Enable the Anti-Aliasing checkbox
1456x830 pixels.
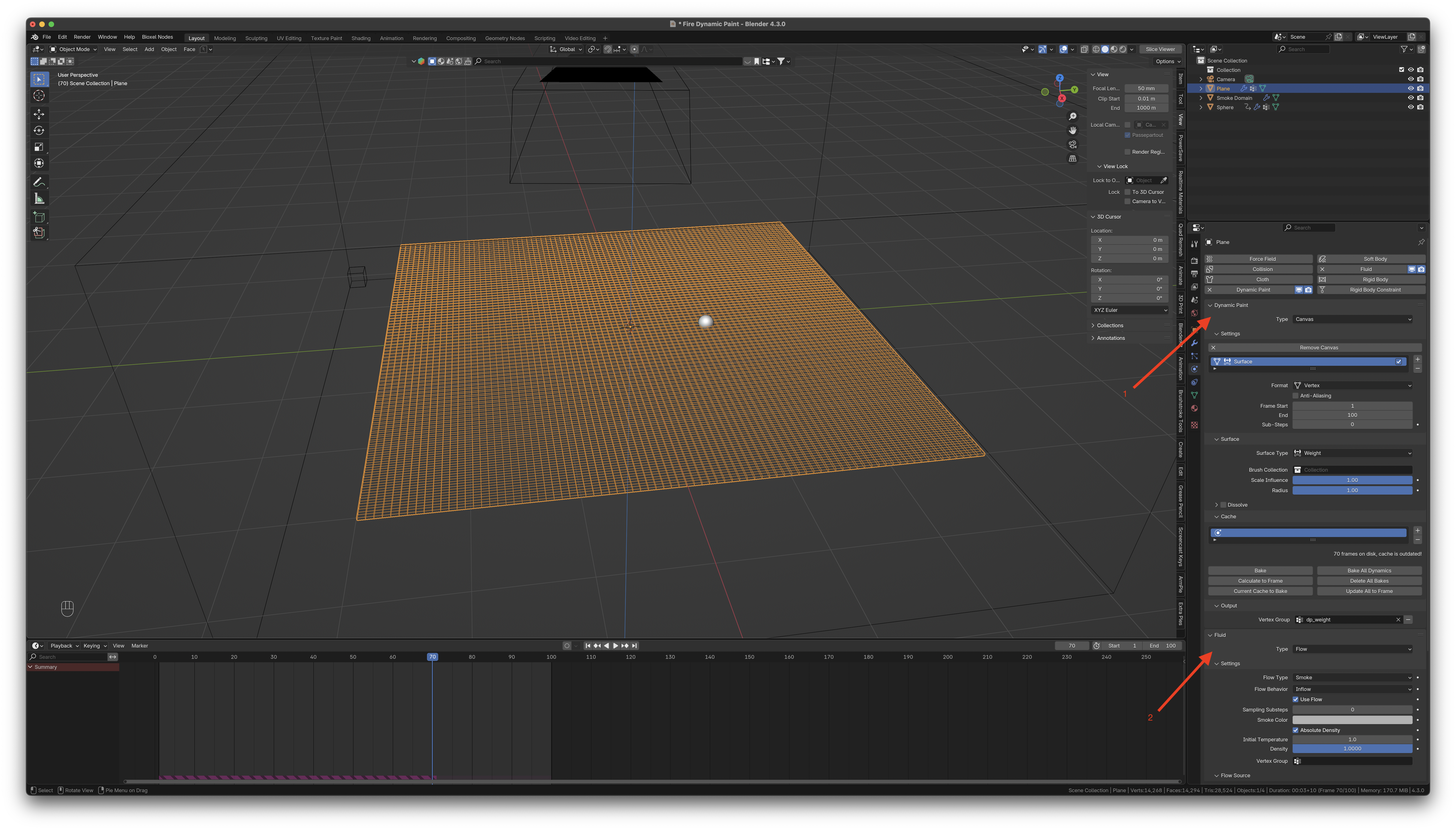pyautogui.click(x=1296, y=396)
